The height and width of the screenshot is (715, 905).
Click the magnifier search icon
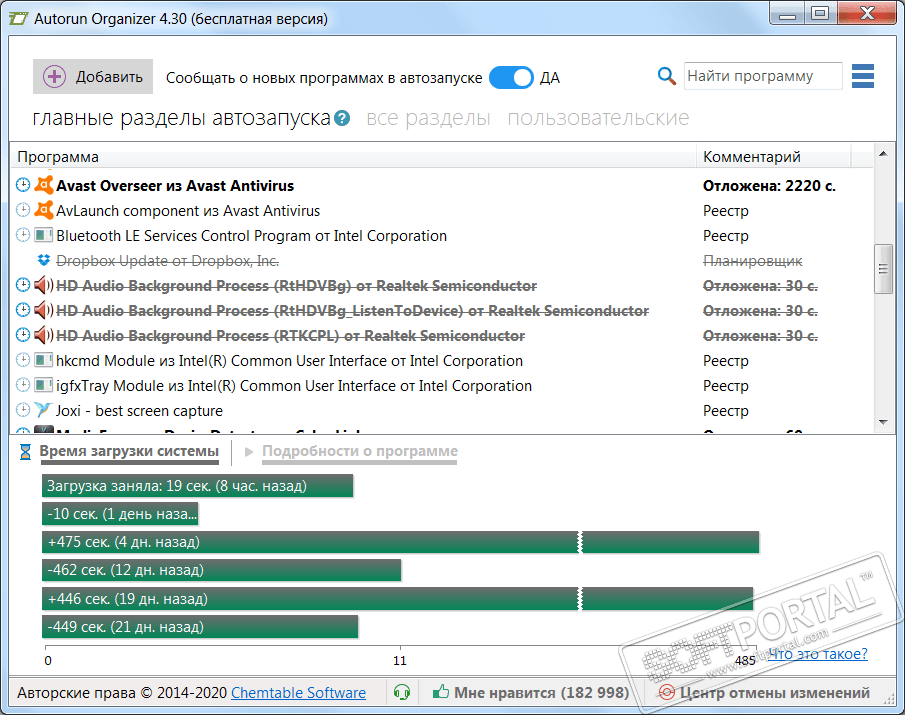click(667, 76)
